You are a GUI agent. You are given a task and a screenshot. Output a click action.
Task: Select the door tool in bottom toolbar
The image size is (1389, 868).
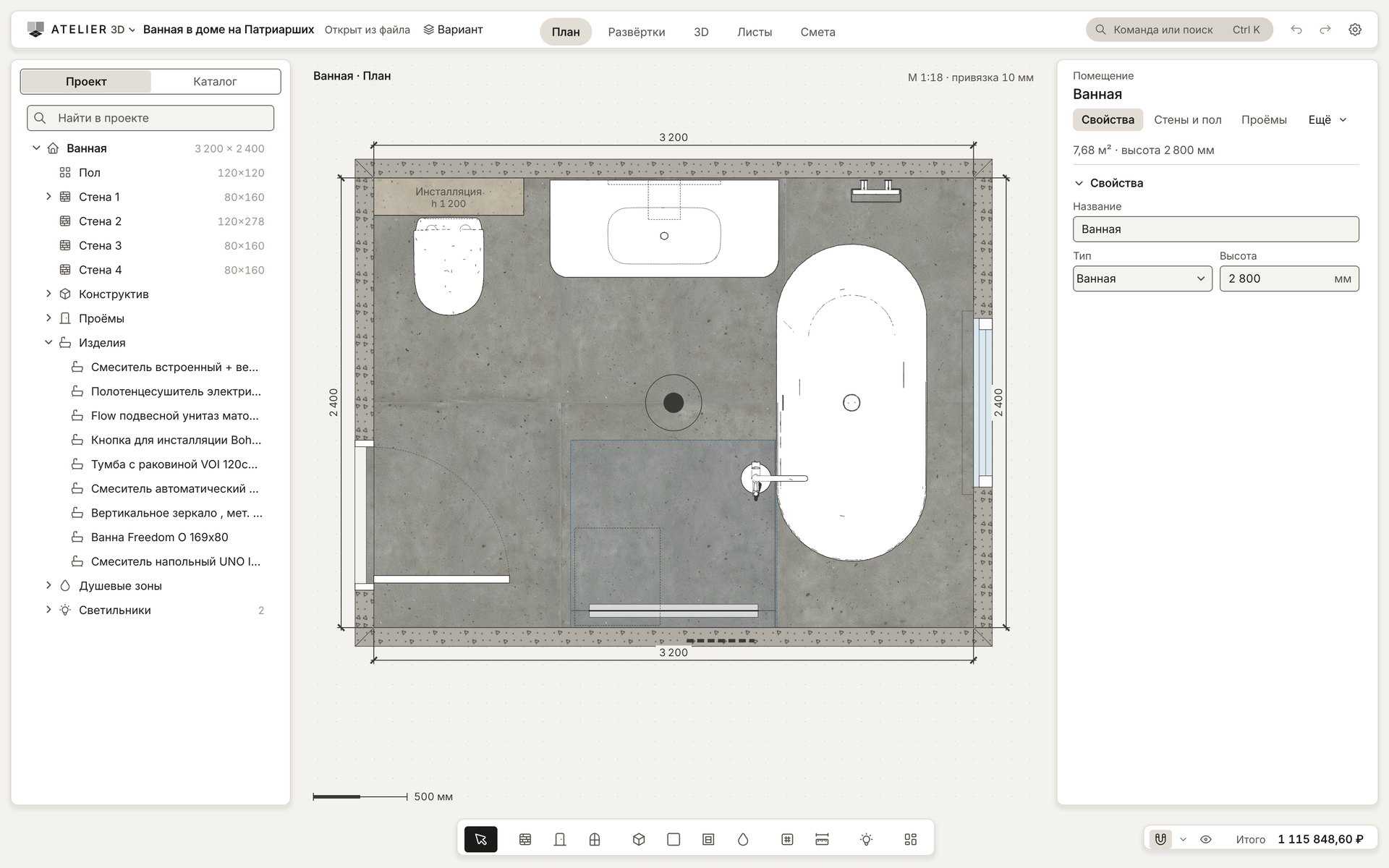(x=560, y=839)
